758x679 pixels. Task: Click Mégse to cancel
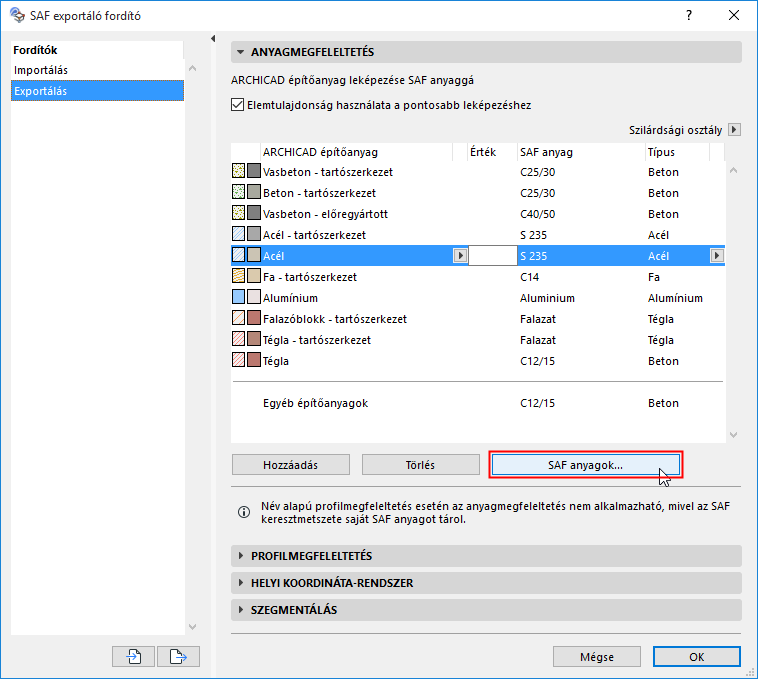(597, 657)
